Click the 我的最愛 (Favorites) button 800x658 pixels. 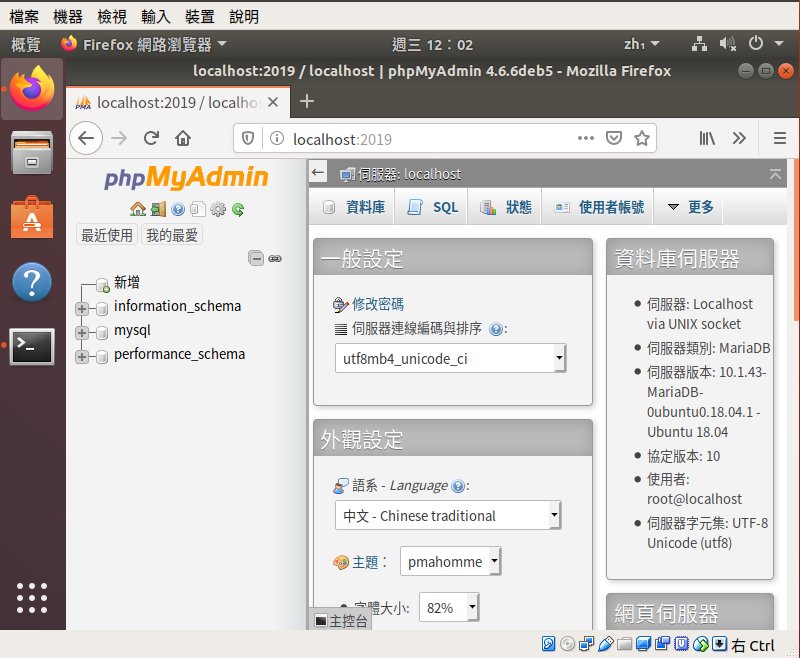(x=172, y=235)
